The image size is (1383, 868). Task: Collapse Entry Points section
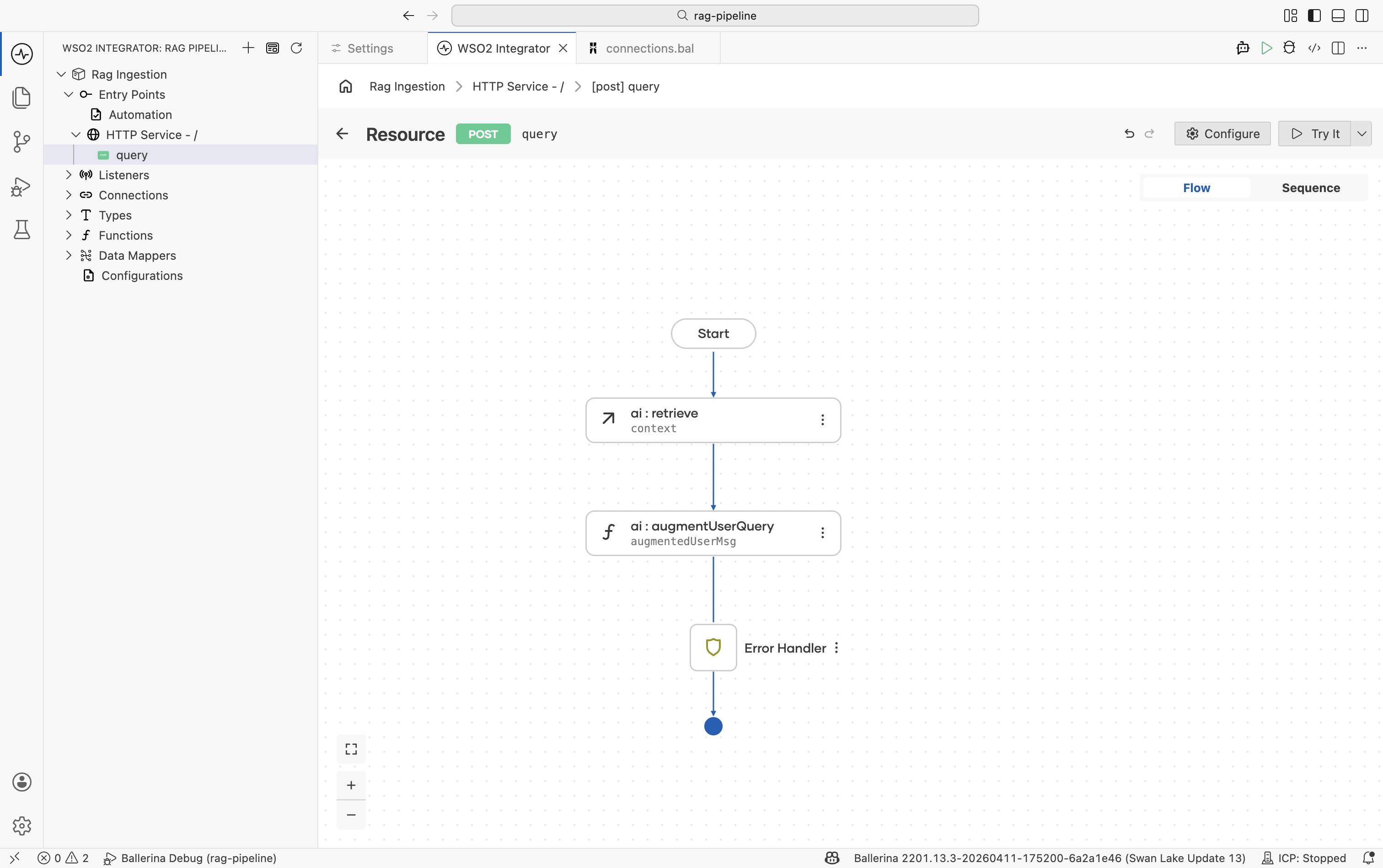point(69,95)
